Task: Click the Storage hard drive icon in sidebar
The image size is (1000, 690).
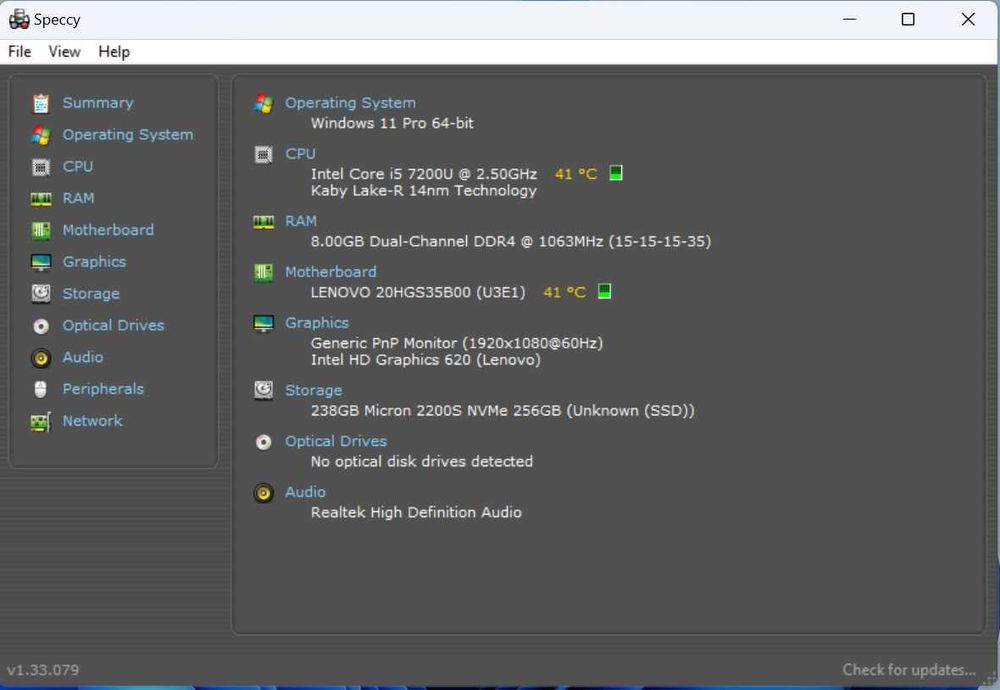Action: pyautogui.click(x=41, y=293)
